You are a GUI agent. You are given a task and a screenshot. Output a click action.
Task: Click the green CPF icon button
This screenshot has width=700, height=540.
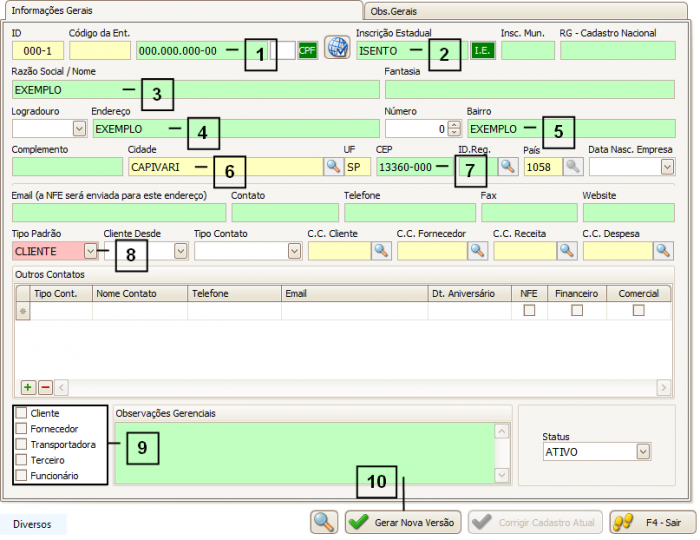[308, 50]
